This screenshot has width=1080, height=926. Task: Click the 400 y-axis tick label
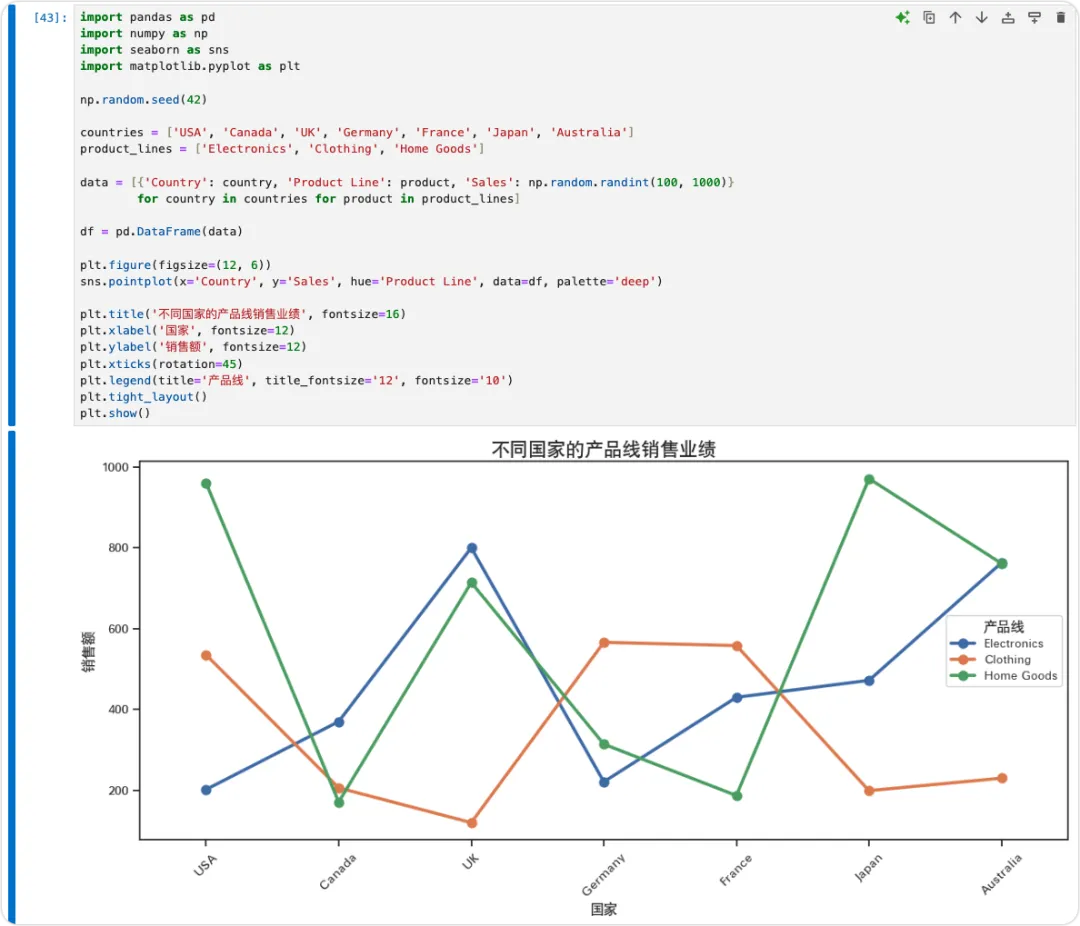pyautogui.click(x=118, y=710)
